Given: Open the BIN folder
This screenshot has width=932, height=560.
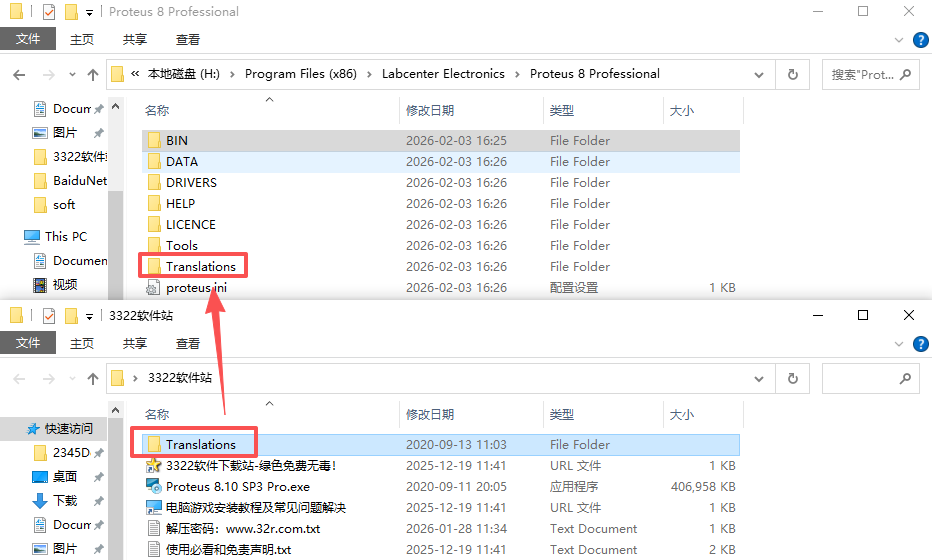Looking at the screenshot, I should coord(177,141).
